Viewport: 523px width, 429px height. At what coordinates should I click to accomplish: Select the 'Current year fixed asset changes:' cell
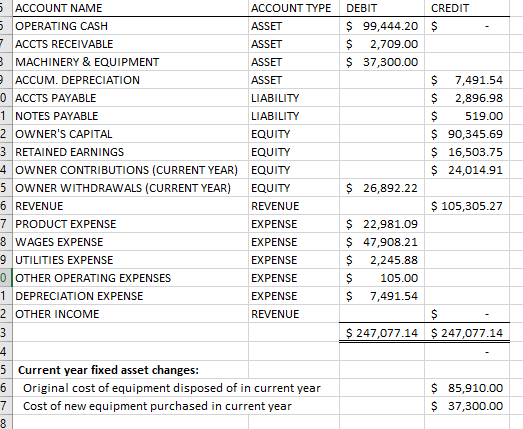click(x=130, y=370)
